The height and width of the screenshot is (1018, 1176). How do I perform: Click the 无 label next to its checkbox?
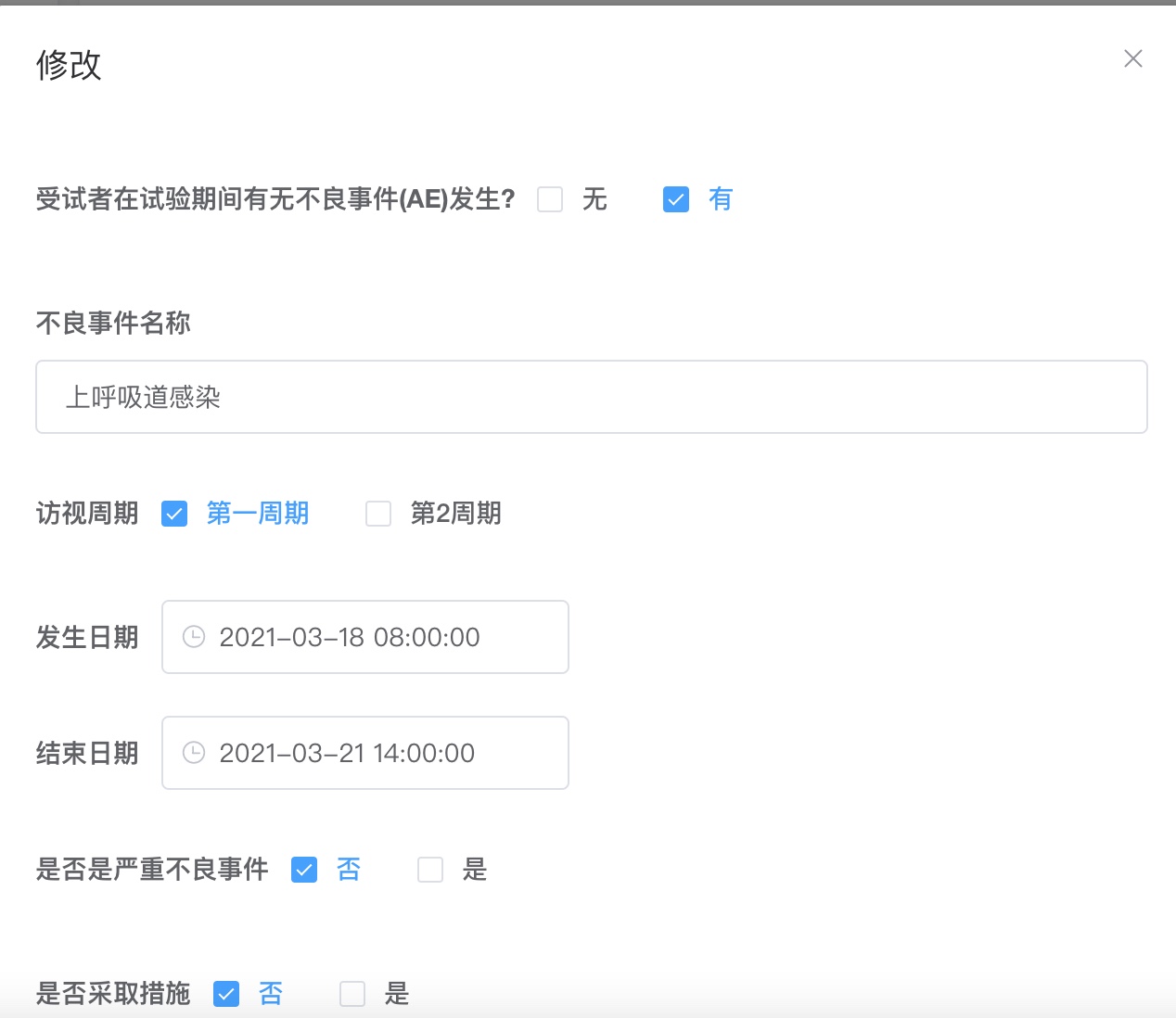pos(595,199)
